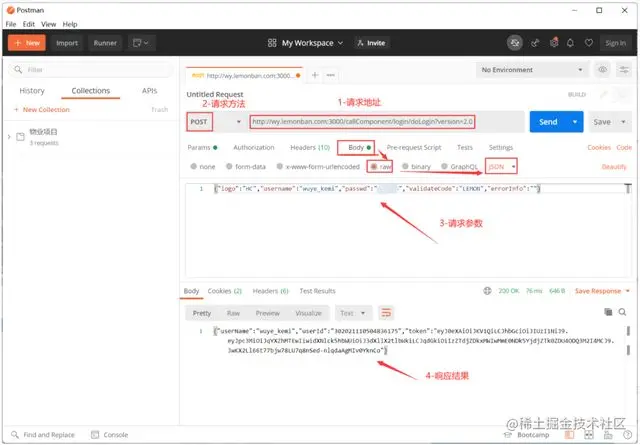Switch to the APIs sidebar tab
Image resolution: width=640 pixels, height=445 pixels.
[149, 91]
